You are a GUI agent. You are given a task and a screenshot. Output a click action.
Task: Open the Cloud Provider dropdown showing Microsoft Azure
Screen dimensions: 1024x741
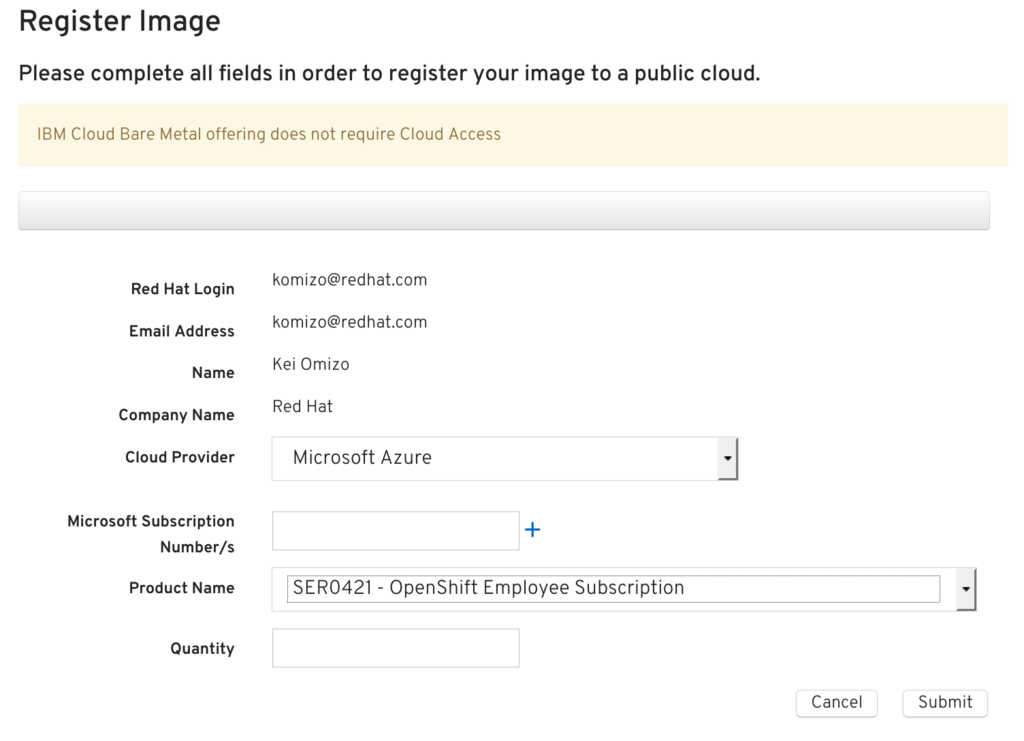[495, 458]
